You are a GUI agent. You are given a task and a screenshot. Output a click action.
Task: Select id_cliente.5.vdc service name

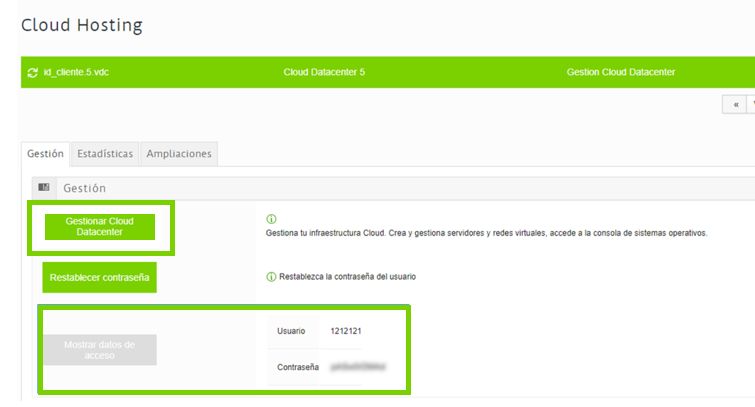point(76,72)
